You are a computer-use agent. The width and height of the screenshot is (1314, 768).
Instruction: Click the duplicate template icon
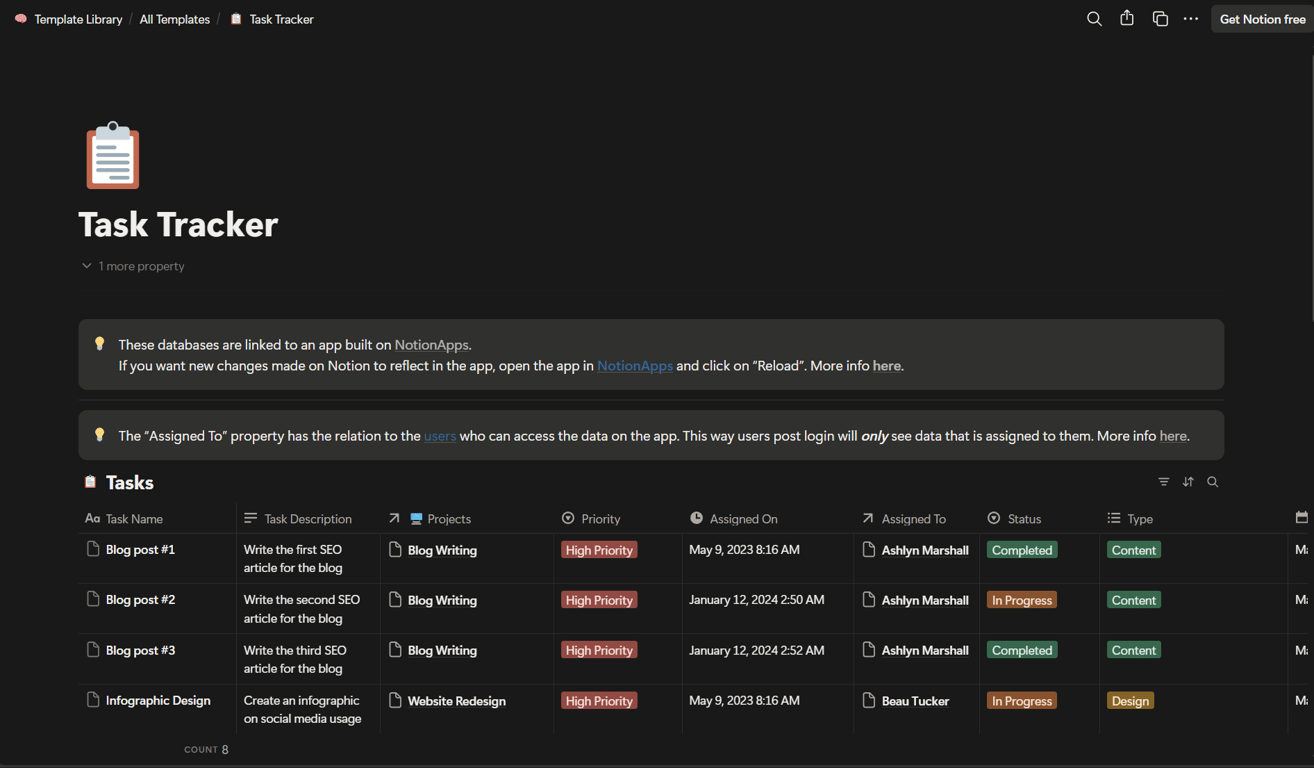[1160, 19]
